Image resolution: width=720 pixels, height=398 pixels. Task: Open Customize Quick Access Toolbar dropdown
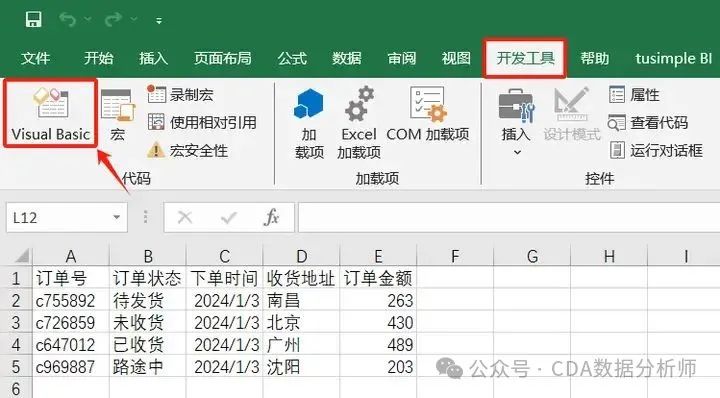pos(159,21)
